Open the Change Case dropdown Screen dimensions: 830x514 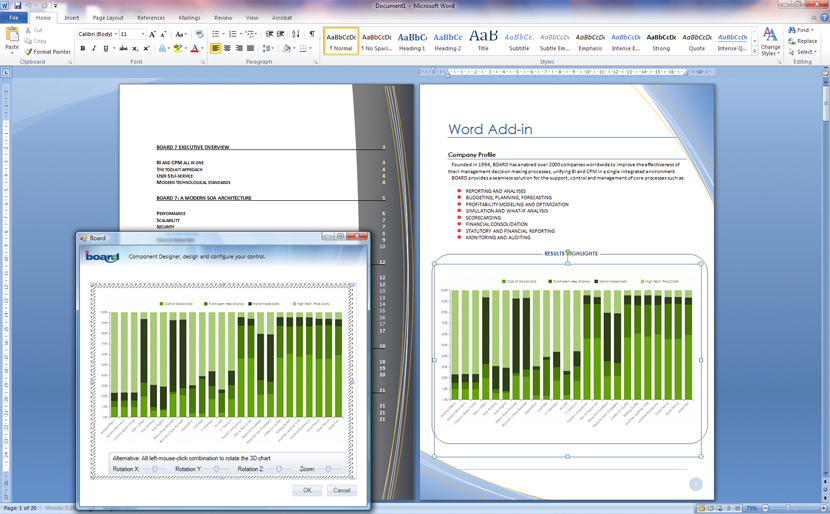click(181, 34)
